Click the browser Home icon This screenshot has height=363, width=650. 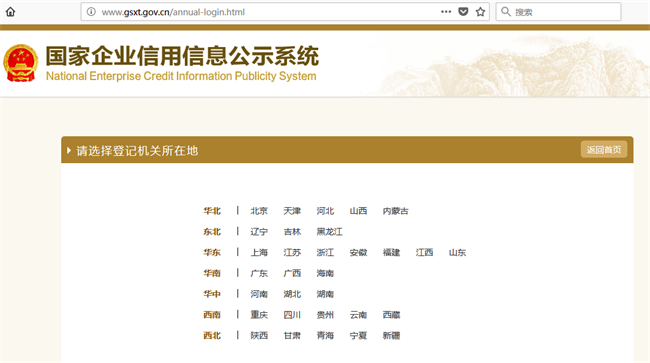click(10, 12)
